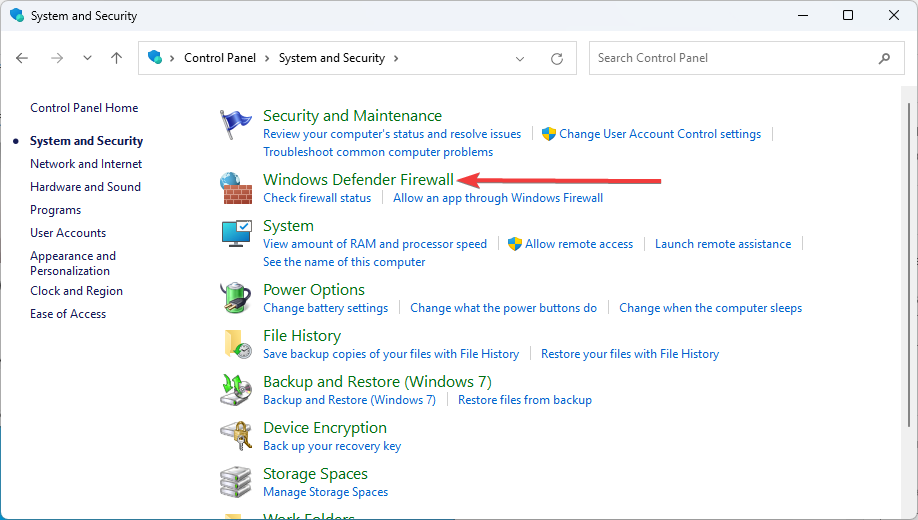Expand the address bar history dropdown

pyautogui.click(x=519, y=59)
